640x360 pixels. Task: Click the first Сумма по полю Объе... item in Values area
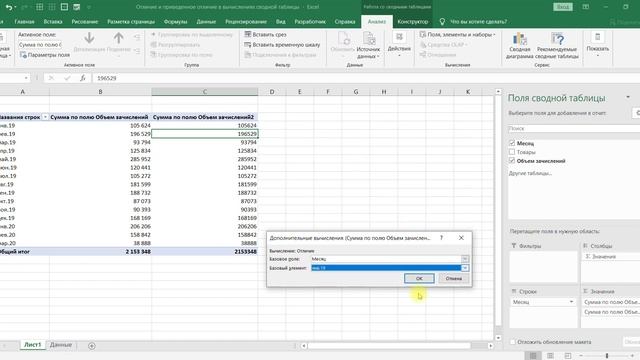[611, 302]
